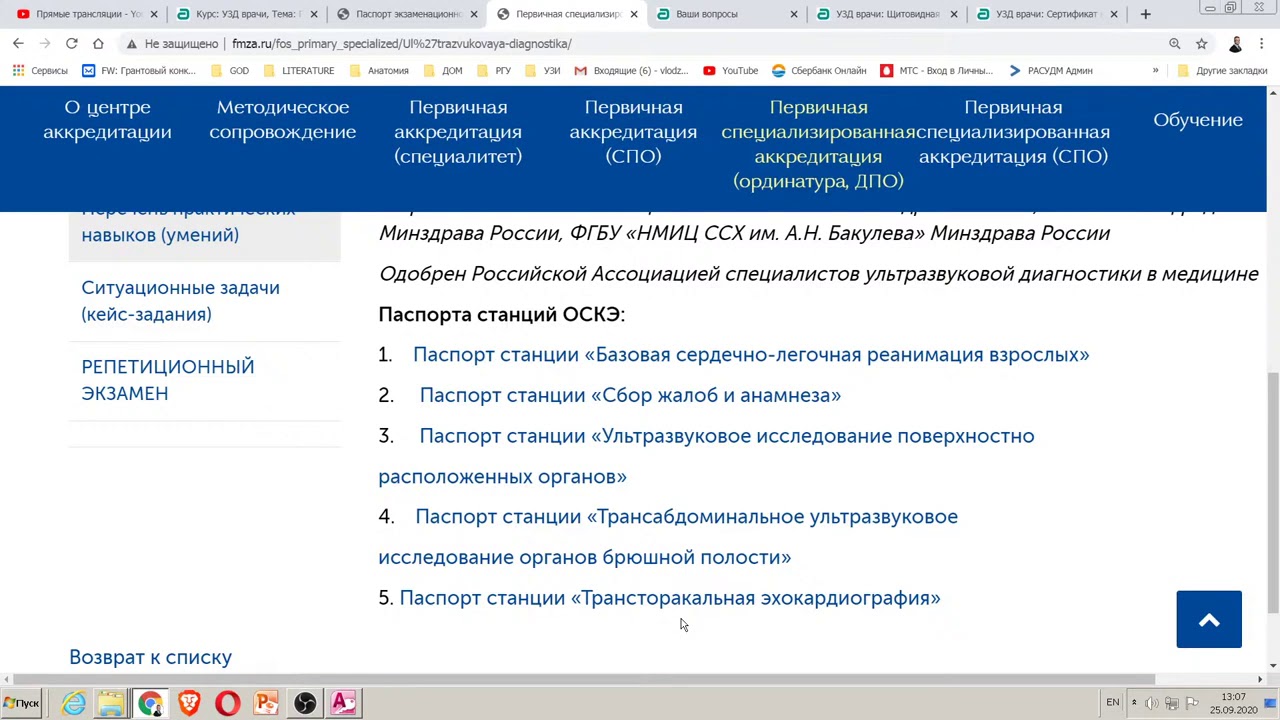The width and height of the screenshot is (1280, 720).
Task: Open the 'Анатомия' bookmarks folder
Action: 378,70
